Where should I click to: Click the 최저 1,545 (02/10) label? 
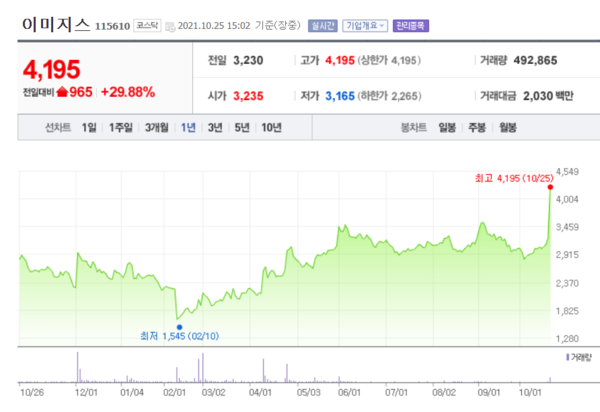coord(179,336)
